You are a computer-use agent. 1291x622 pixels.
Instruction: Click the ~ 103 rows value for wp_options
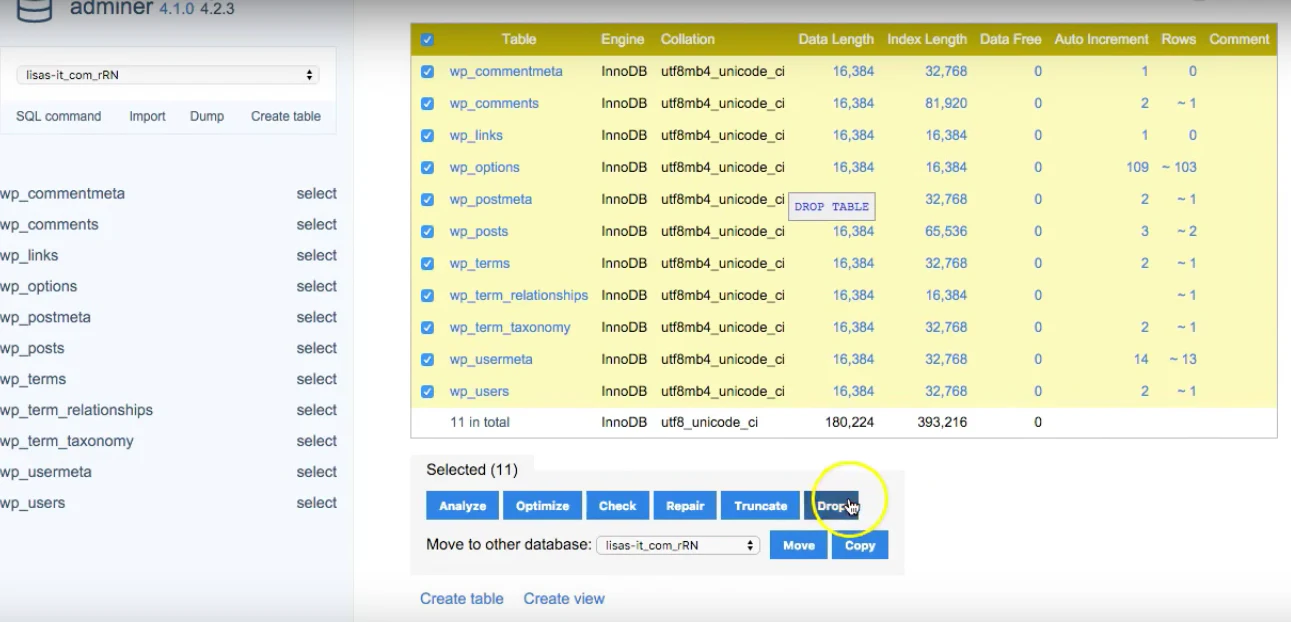1179,168
